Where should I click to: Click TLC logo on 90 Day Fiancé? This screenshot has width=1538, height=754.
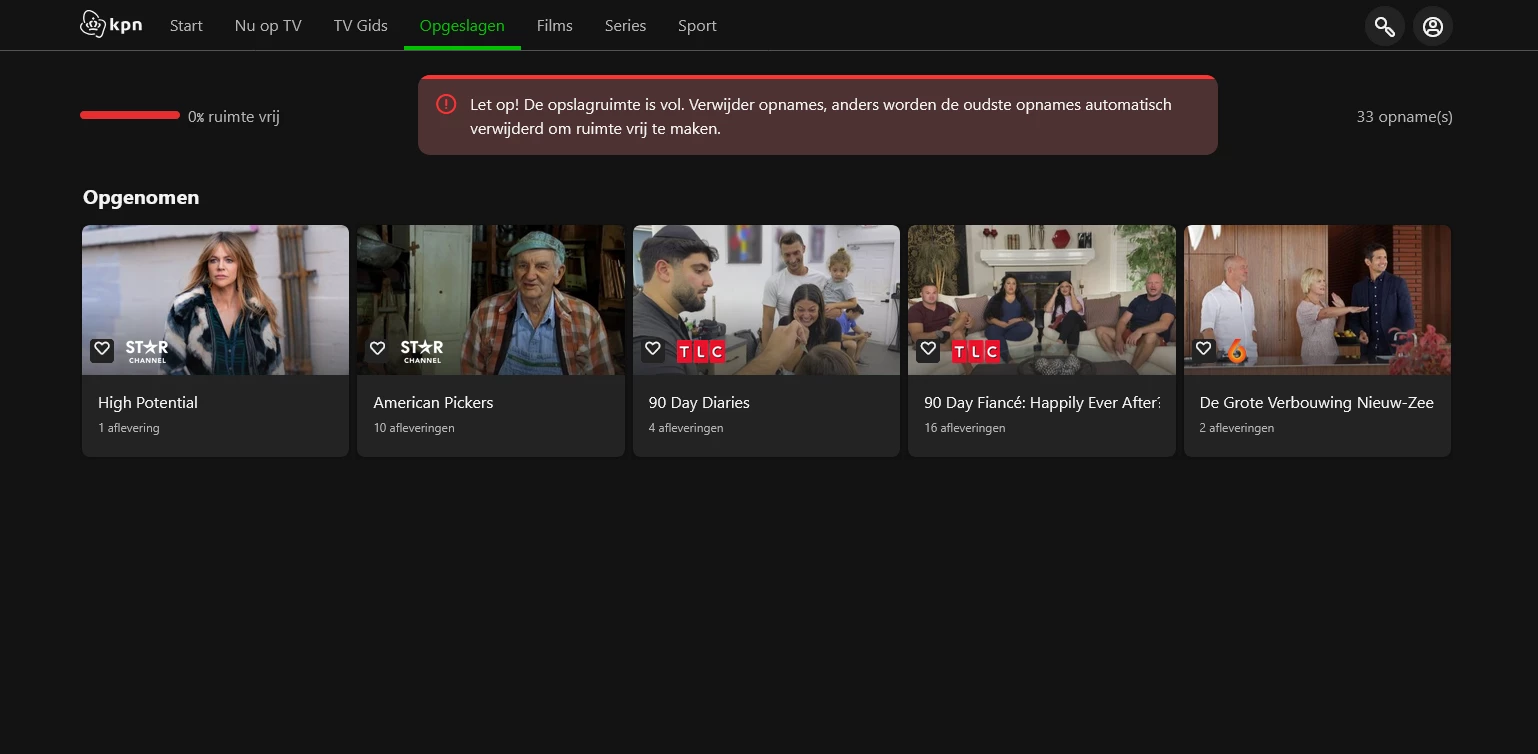click(x=975, y=351)
